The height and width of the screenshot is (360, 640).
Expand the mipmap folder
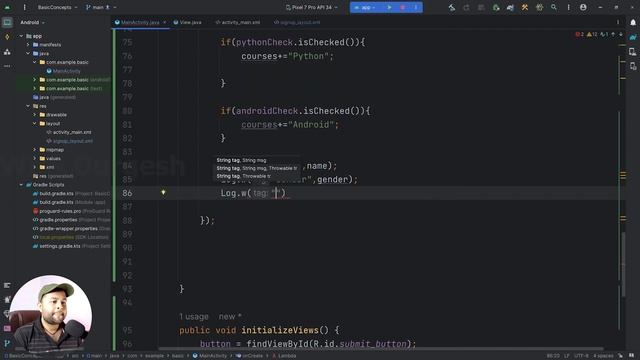[35, 150]
